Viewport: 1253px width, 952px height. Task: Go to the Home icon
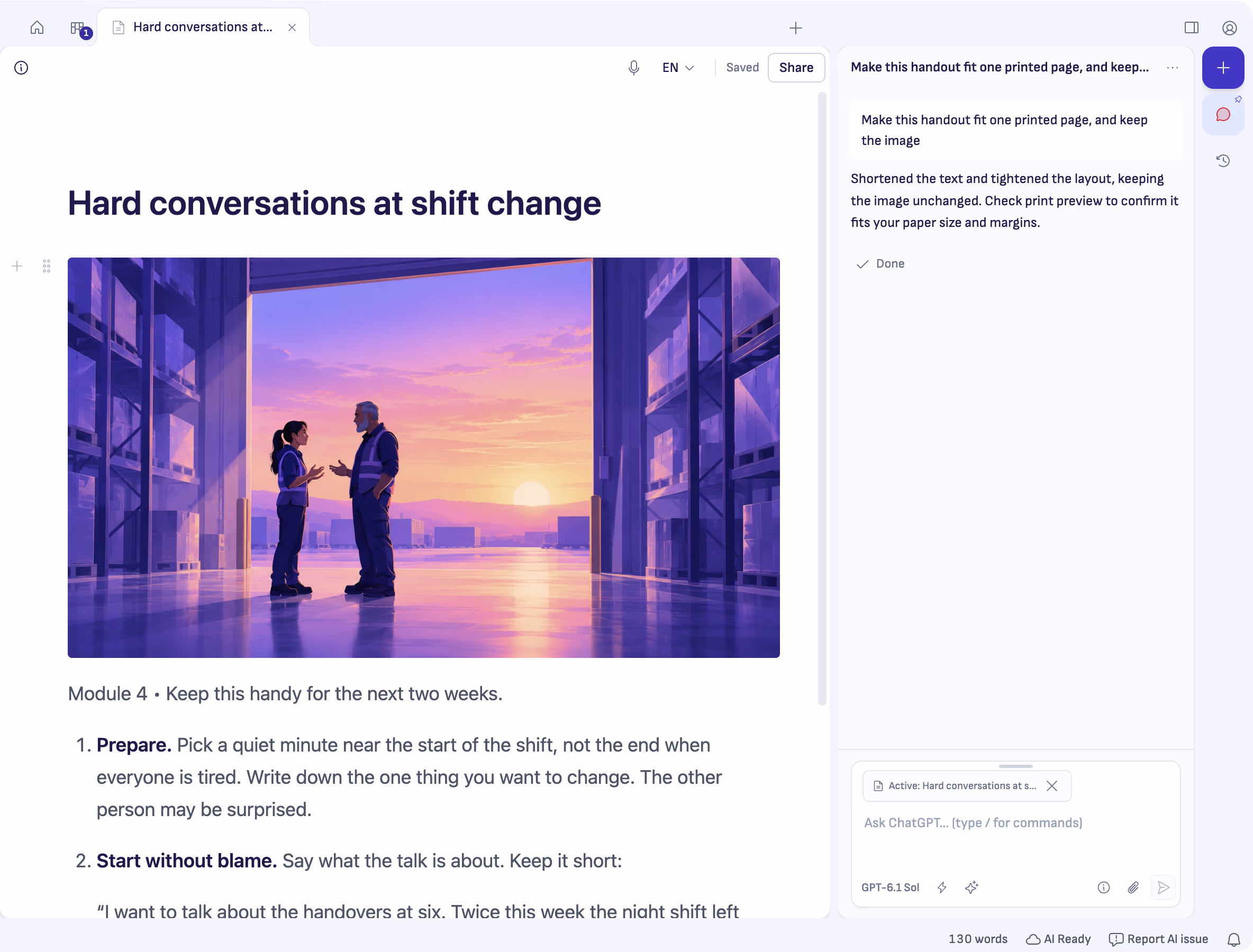(37, 27)
